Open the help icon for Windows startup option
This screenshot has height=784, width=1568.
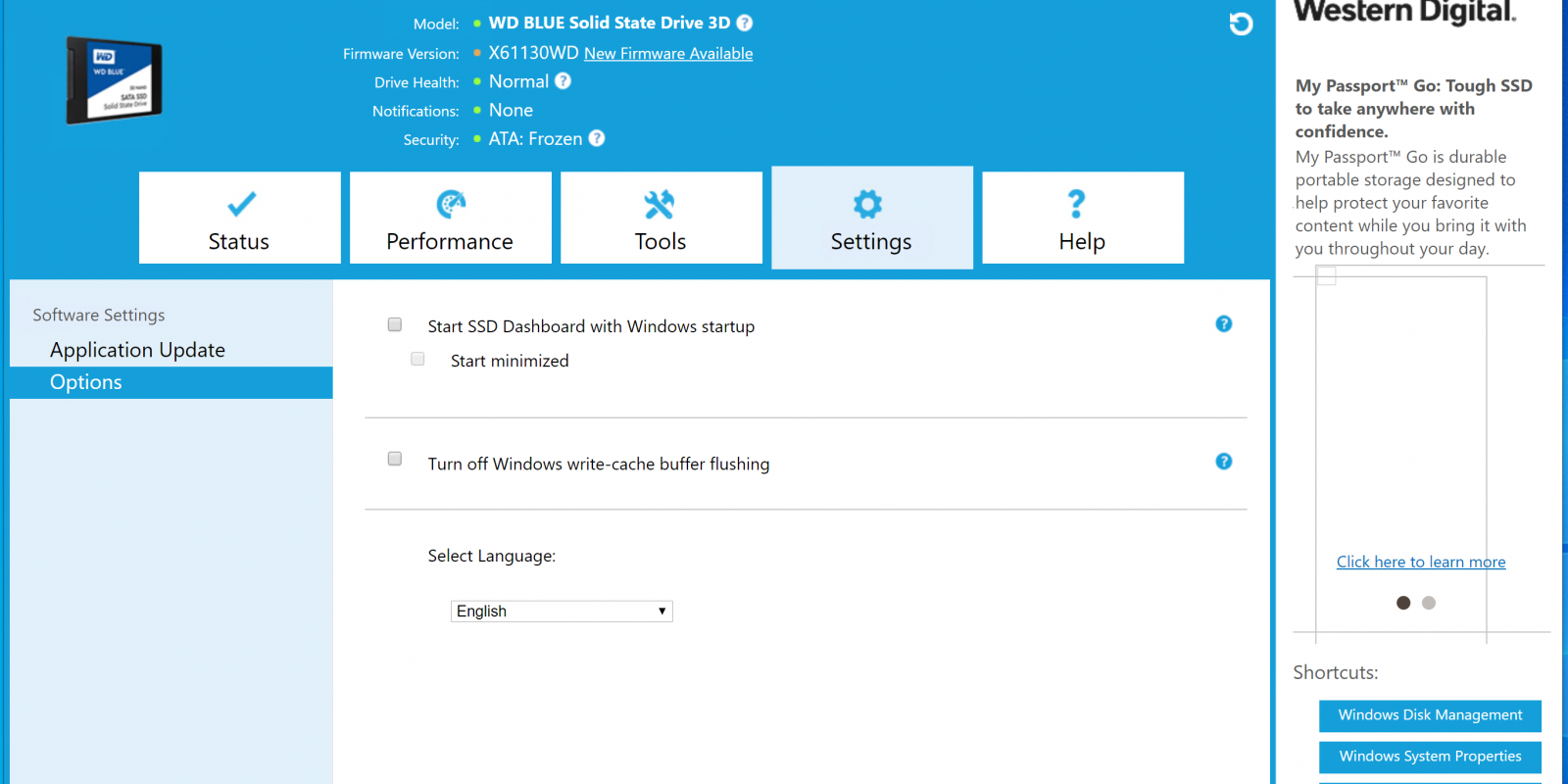1224,323
